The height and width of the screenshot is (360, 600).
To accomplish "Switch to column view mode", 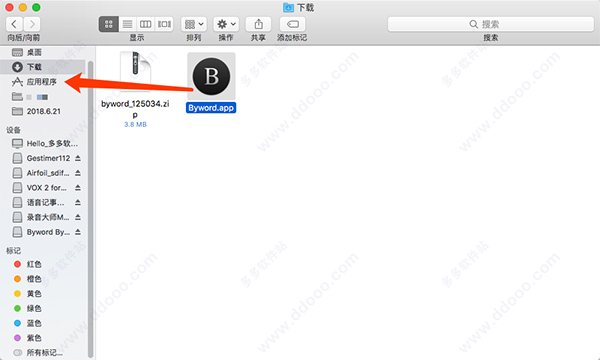I will click(146, 24).
